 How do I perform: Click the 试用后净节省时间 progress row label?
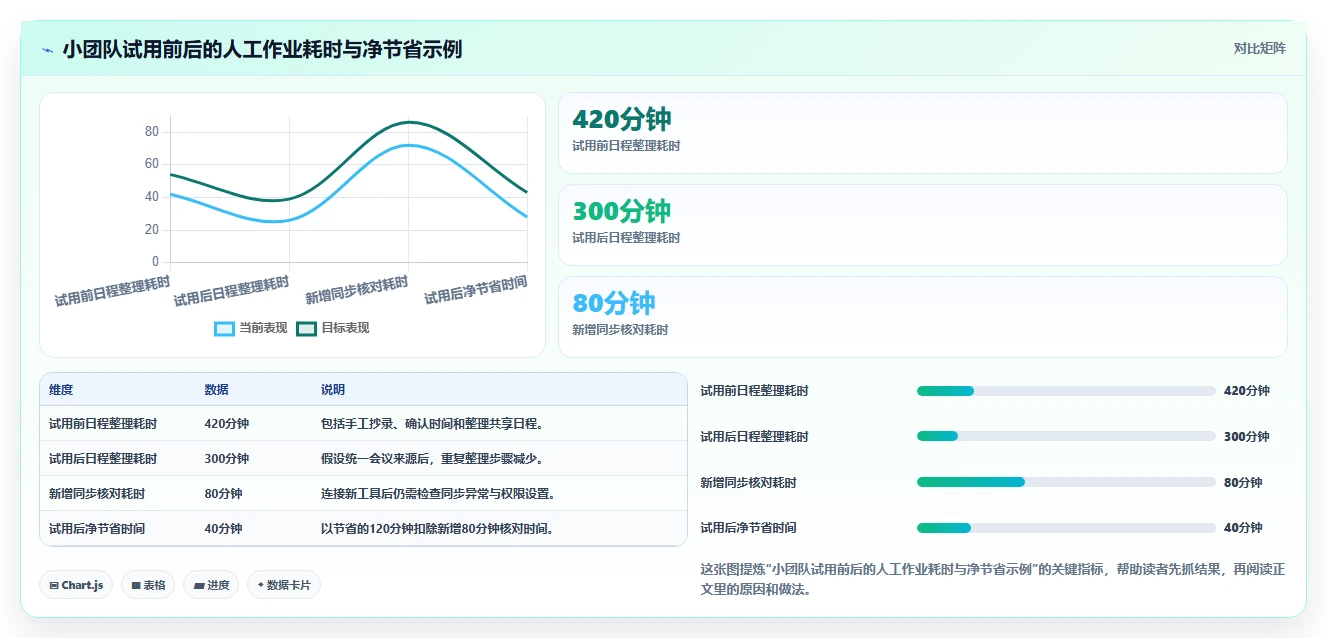coord(748,528)
